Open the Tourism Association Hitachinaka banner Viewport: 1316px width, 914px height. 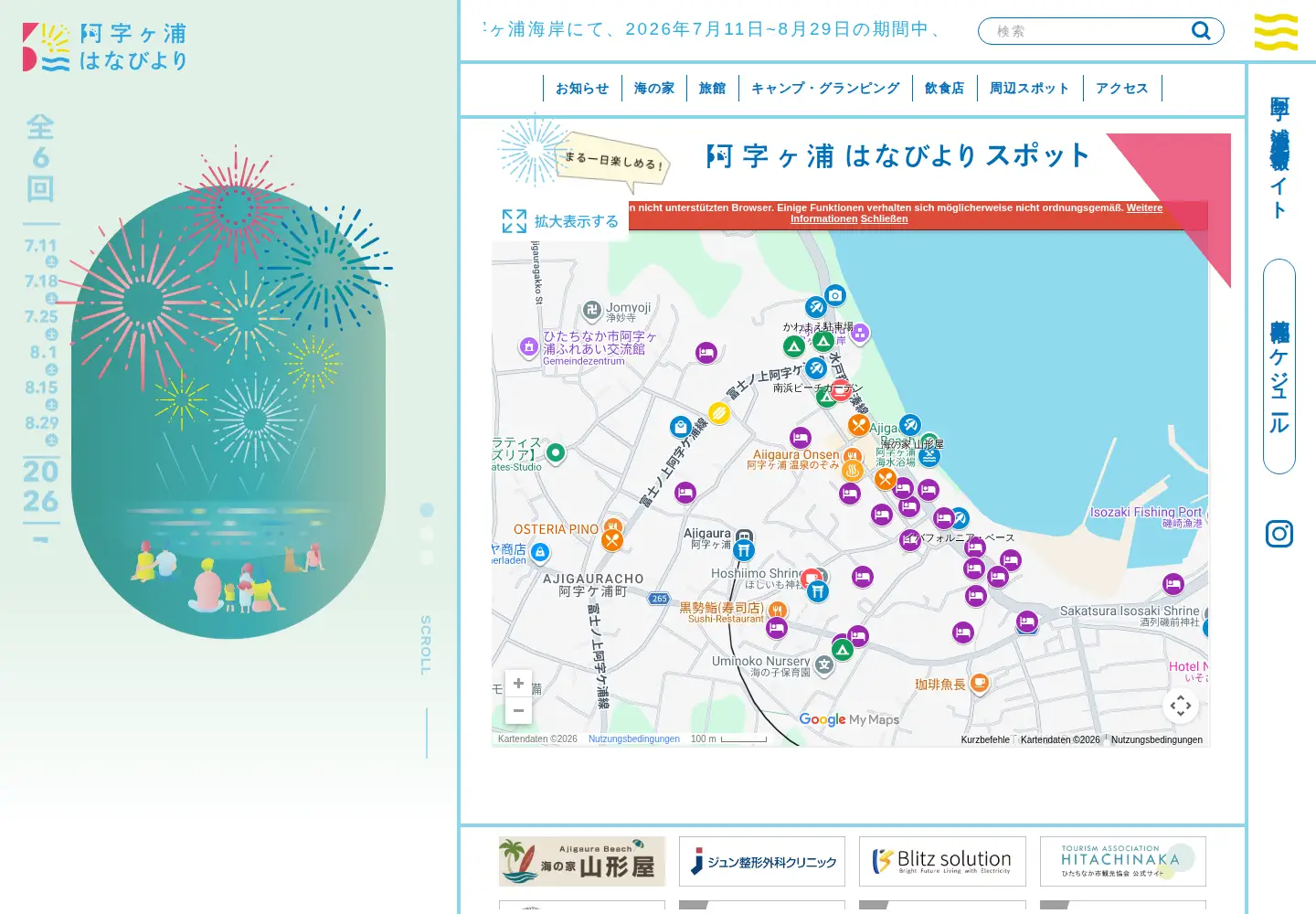click(x=1122, y=861)
